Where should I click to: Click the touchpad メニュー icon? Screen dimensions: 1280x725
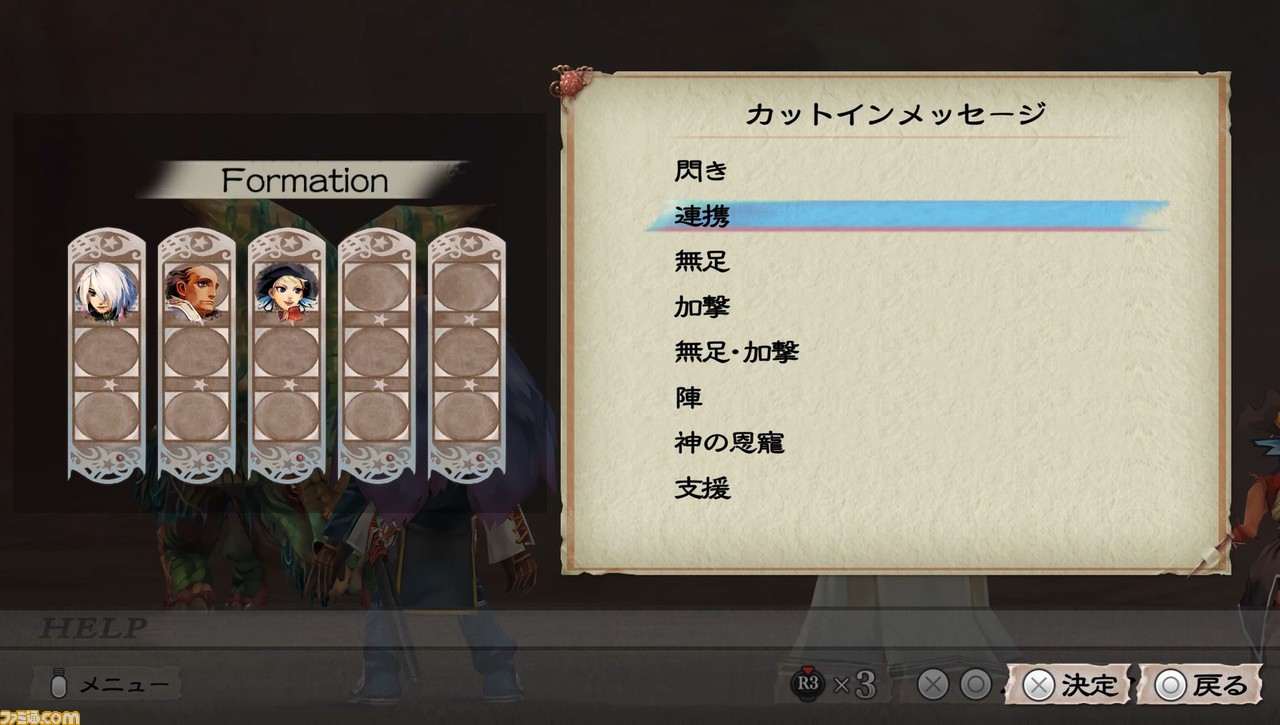point(59,685)
